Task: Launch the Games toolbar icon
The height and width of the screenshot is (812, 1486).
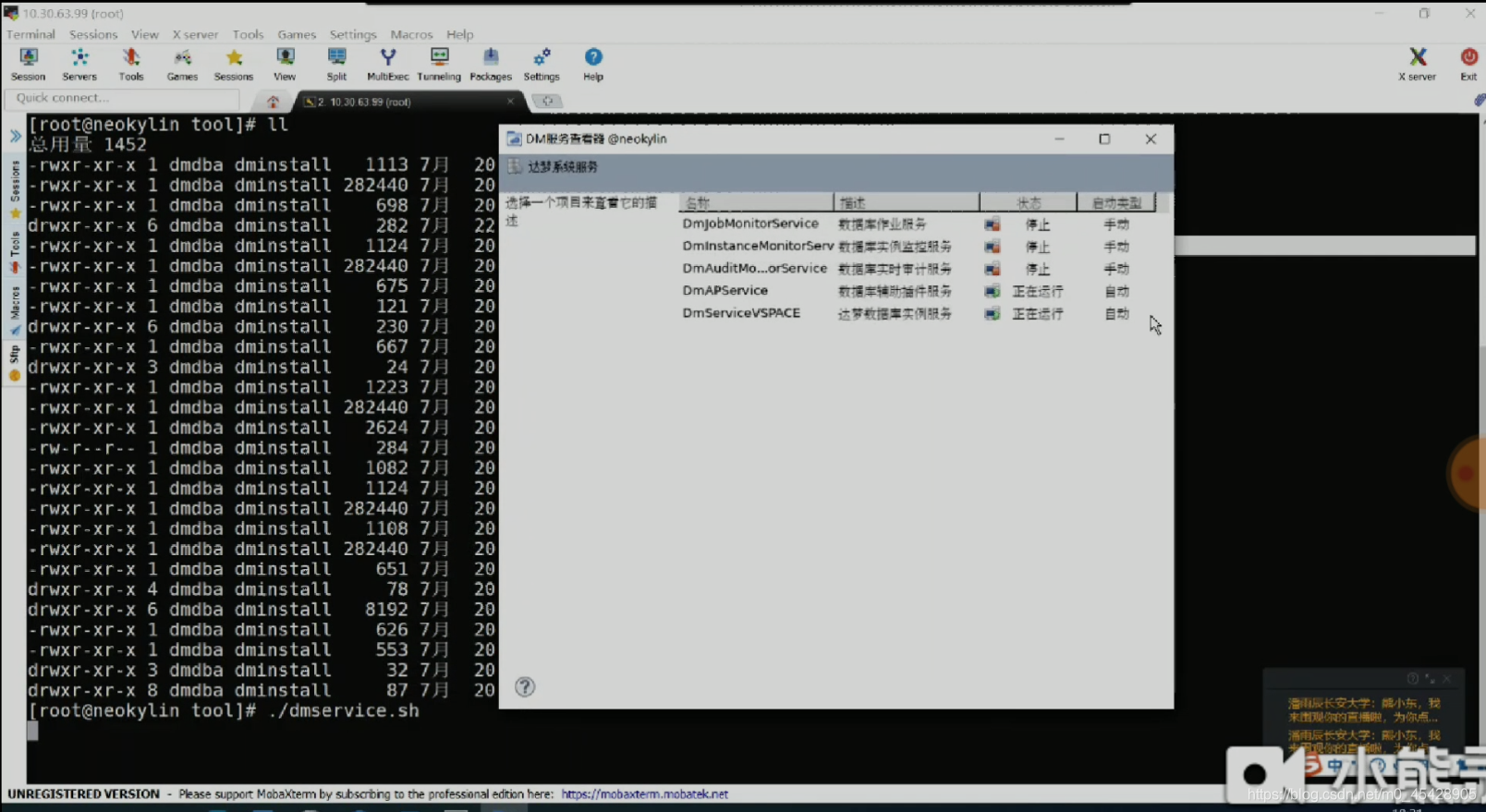Action: click(x=182, y=64)
